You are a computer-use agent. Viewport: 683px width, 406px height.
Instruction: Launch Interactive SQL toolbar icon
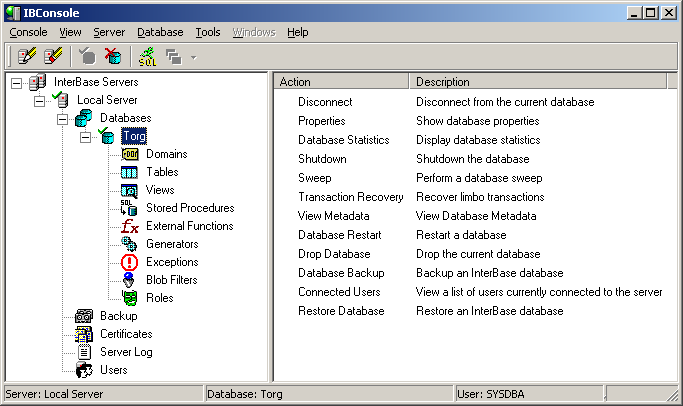point(147,57)
